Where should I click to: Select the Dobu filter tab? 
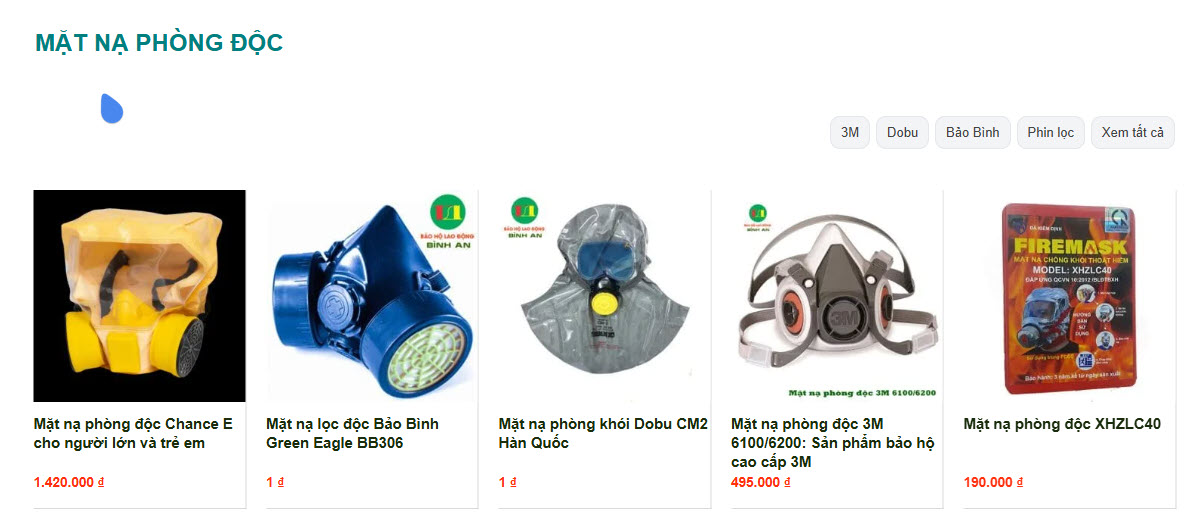click(x=902, y=133)
